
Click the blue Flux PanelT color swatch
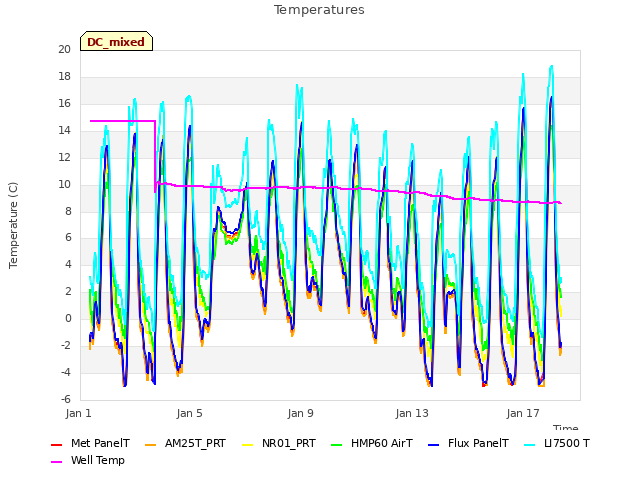tap(434, 444)
